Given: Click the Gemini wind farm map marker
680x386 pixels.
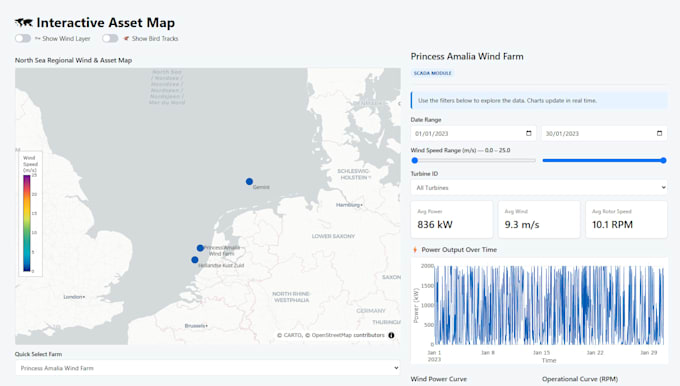Looking at the screenshot, I should [x=249, y=181].
